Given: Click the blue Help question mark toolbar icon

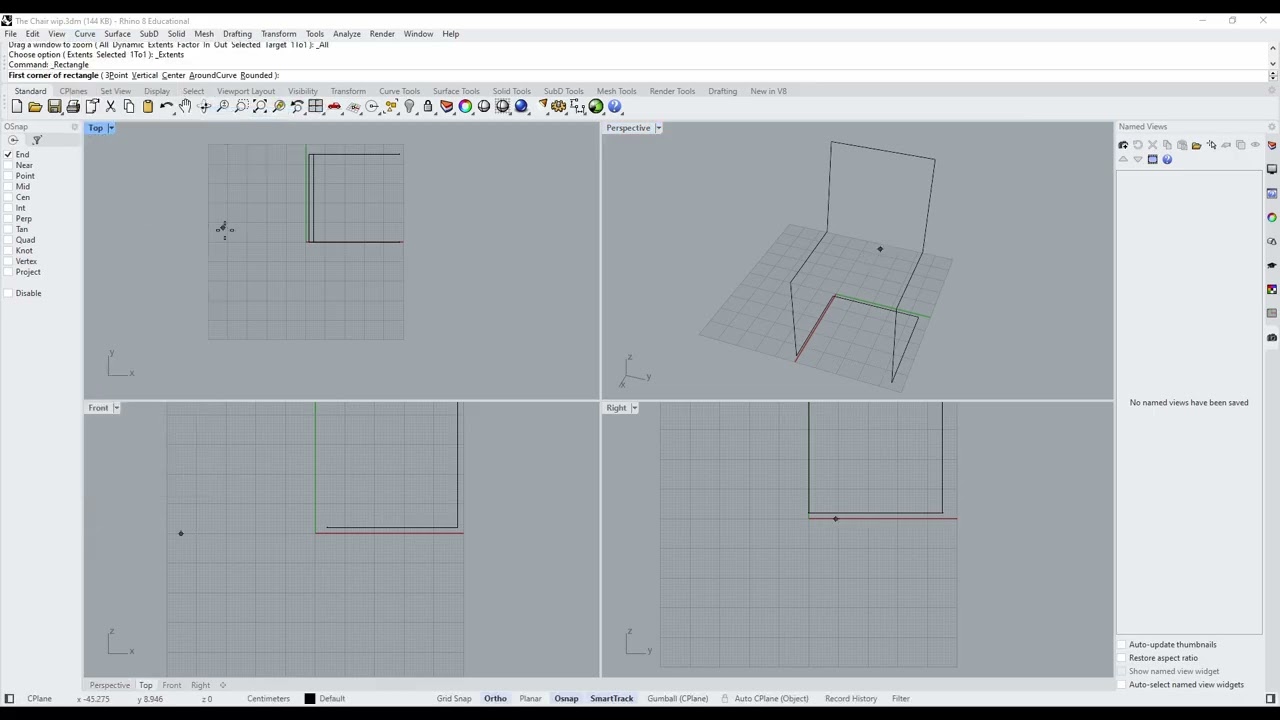Looking at the screenshot, I should [x=614, y=106].
